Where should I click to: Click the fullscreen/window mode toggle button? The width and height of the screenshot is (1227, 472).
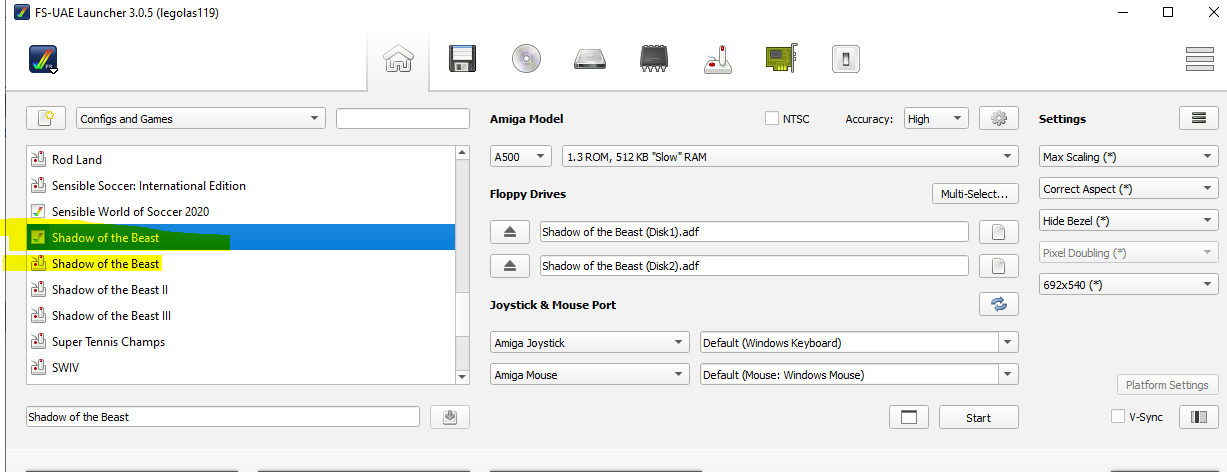click(909, 417)
